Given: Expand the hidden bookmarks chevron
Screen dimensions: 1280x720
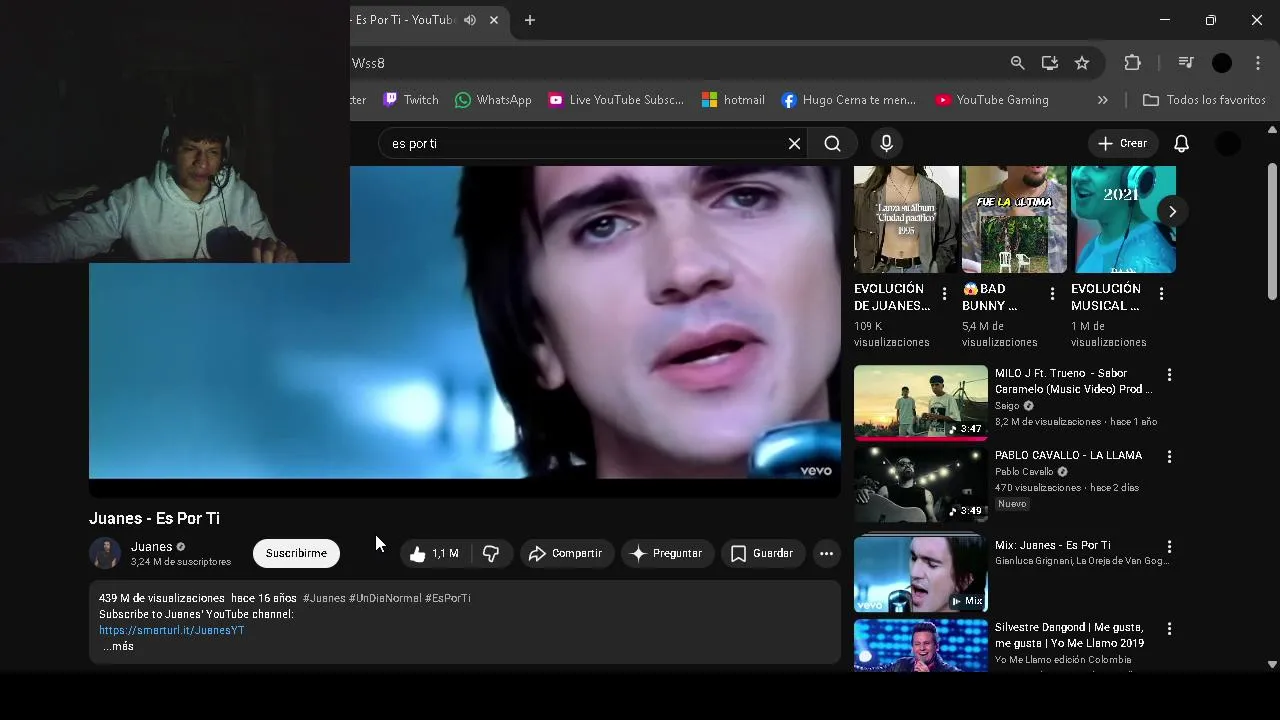Looking at the screenshot, I should click(x=1103, y=100).
